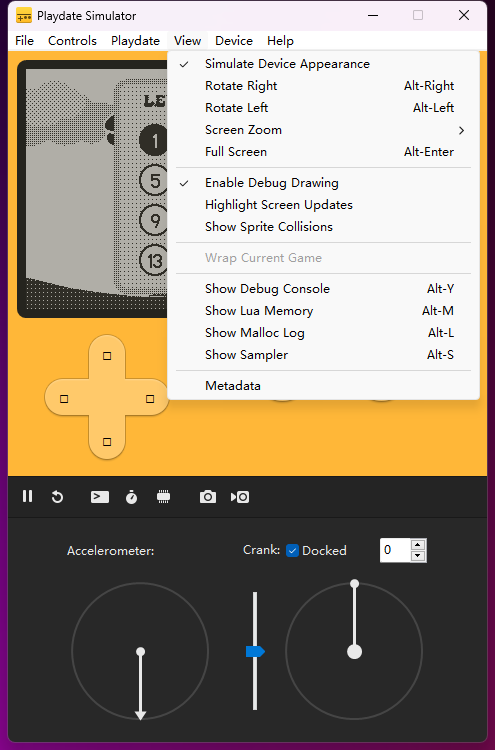Image resolution: width=495 pixels, height=750 pixels.
Task: Increment crank angle with the up spinner arrow
Action: [418, 545]
